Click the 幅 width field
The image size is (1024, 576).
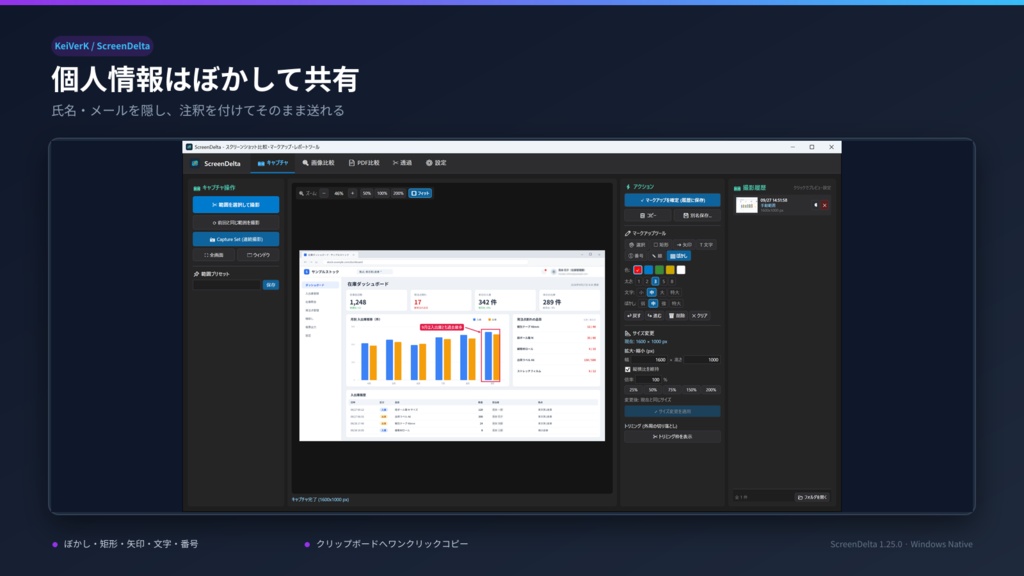[649, 360]
